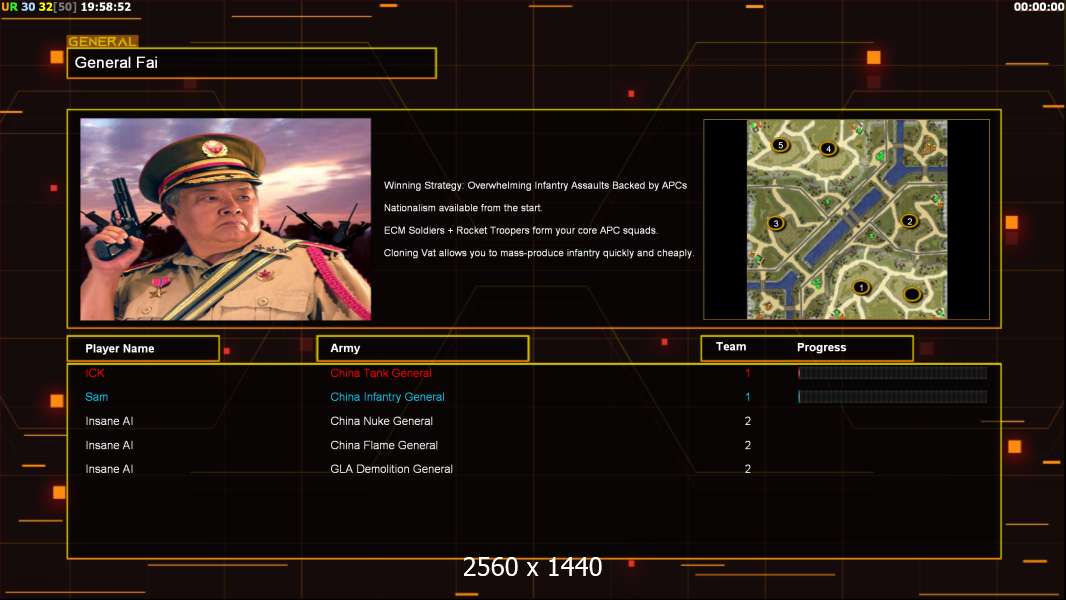Click the loading progress bar for ICK
This screenshot has height=600, width=1066.
click(892, 373)
